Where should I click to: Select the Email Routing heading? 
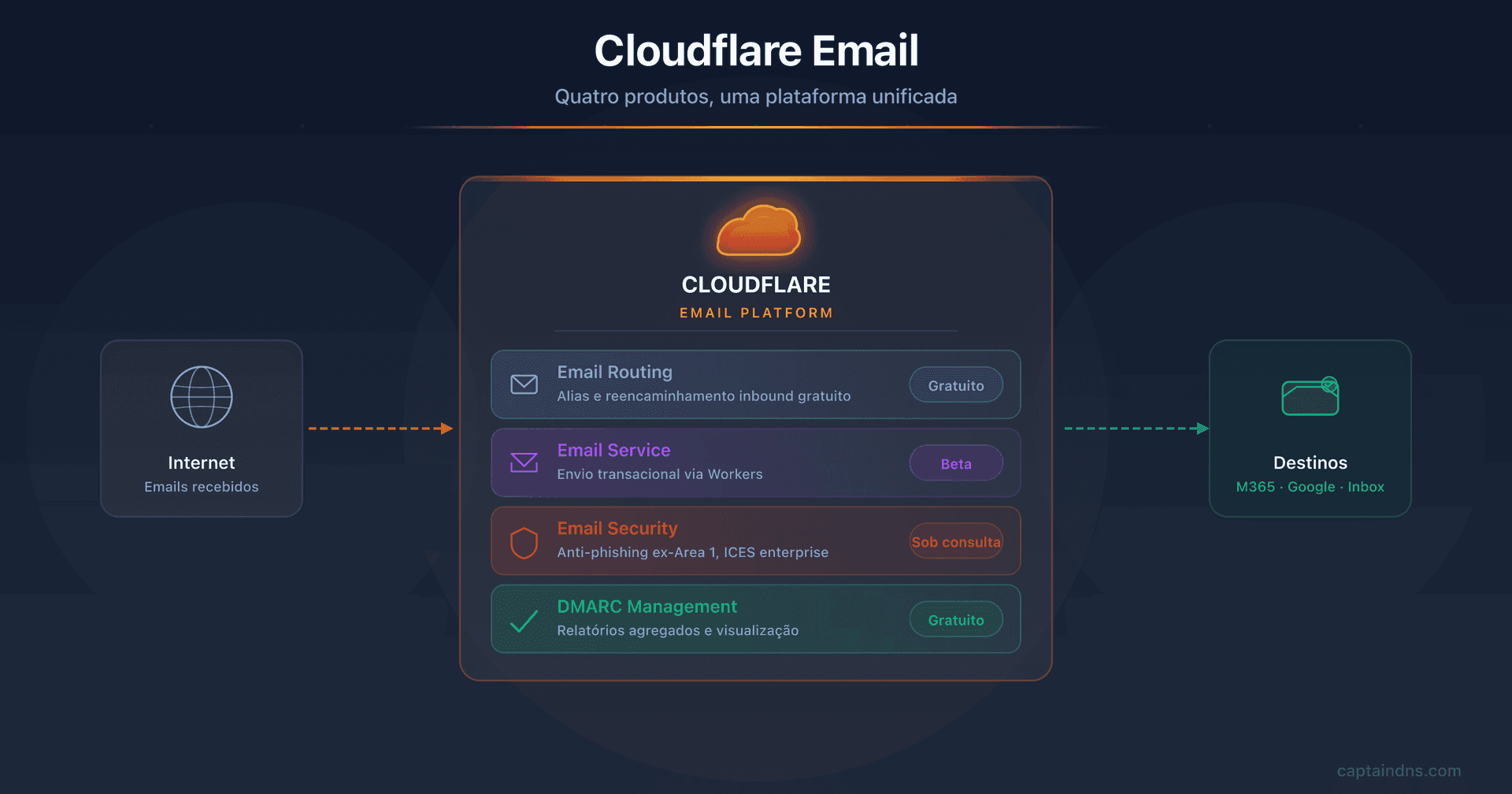[x=615, y=373]
